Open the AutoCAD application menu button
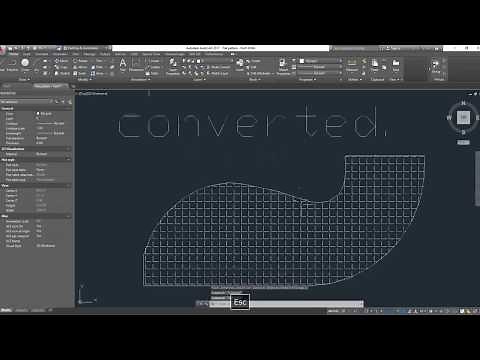This screenshot has width=480, height=360. [3, 50]
